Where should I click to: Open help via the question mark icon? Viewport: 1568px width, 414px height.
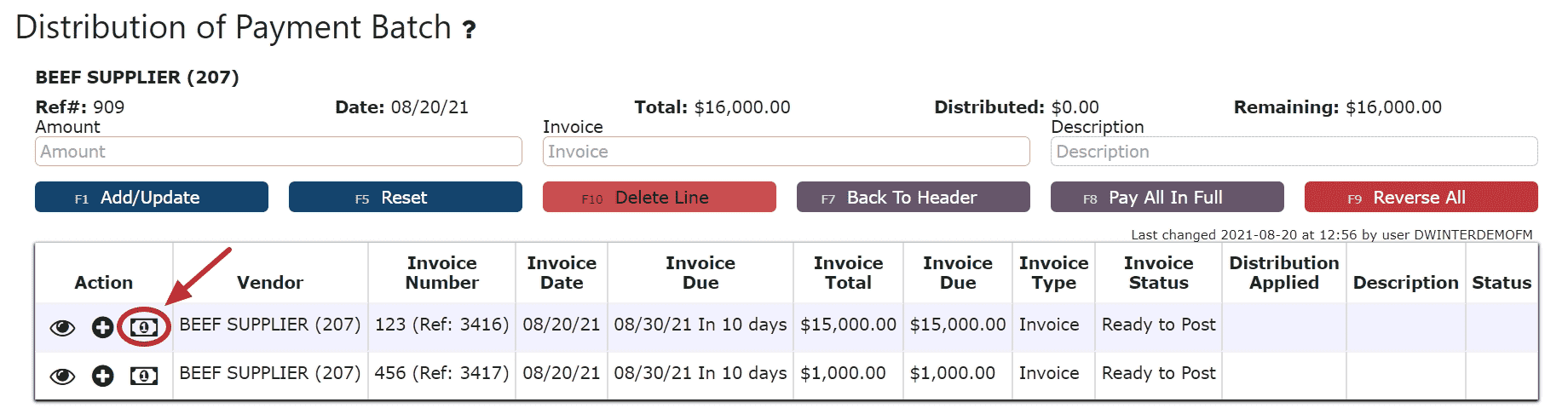pos(469,31)
